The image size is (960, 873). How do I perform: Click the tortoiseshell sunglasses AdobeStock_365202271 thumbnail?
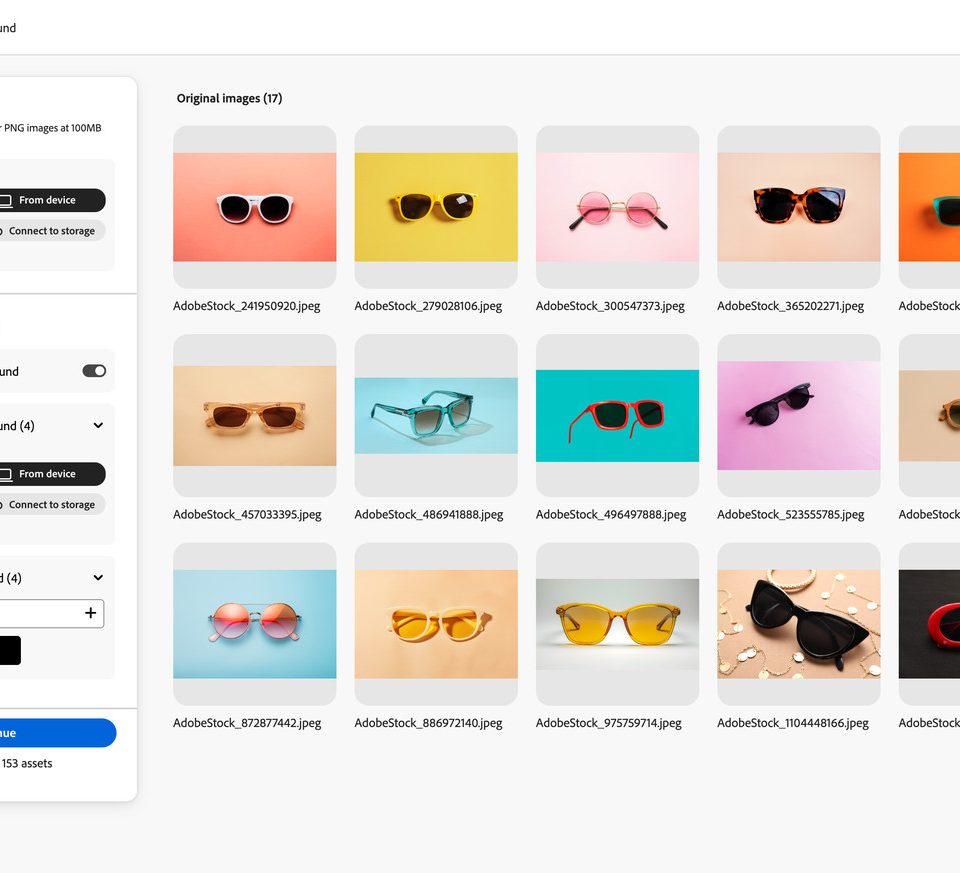[798, 207]
